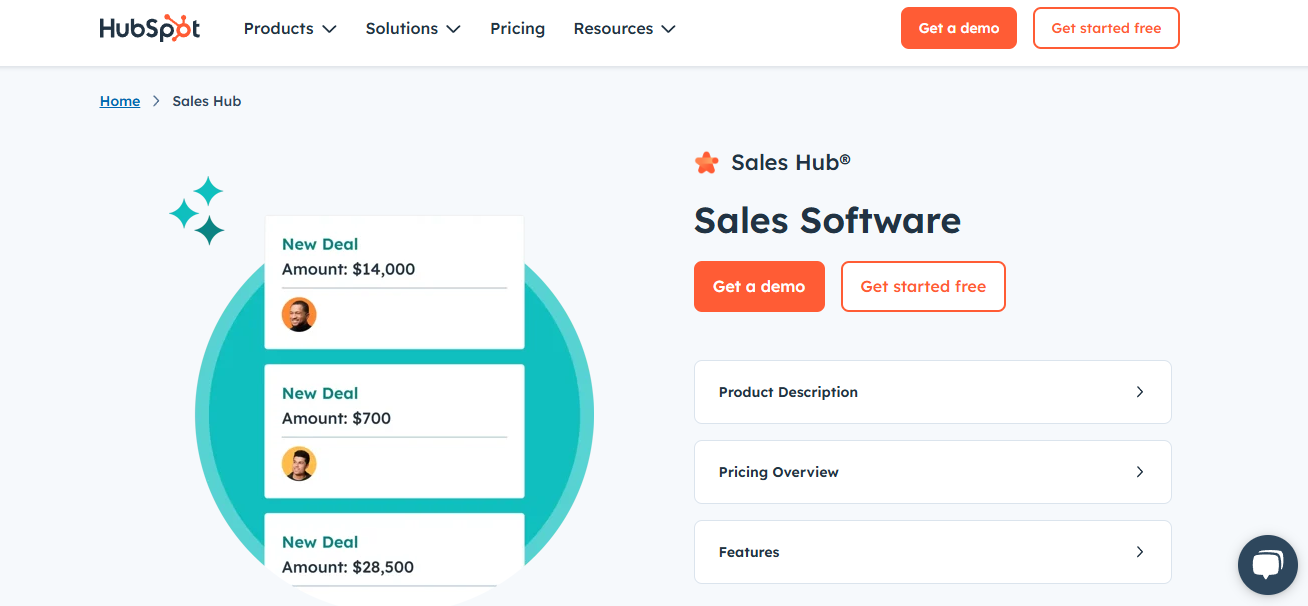Click chevron arrow on Pricing Overview row

click(1140, 472)
